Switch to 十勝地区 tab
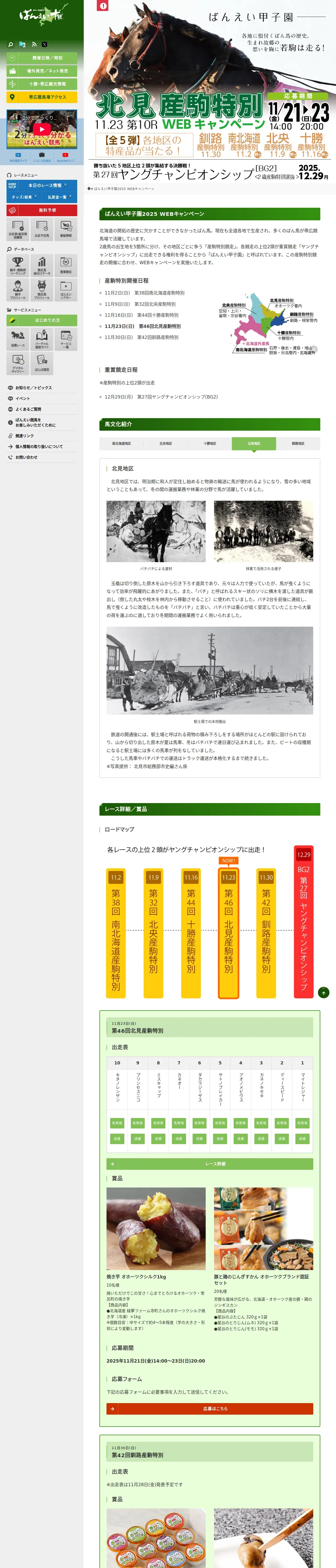This screenshot has height=1568, width=336. (210, 444)
